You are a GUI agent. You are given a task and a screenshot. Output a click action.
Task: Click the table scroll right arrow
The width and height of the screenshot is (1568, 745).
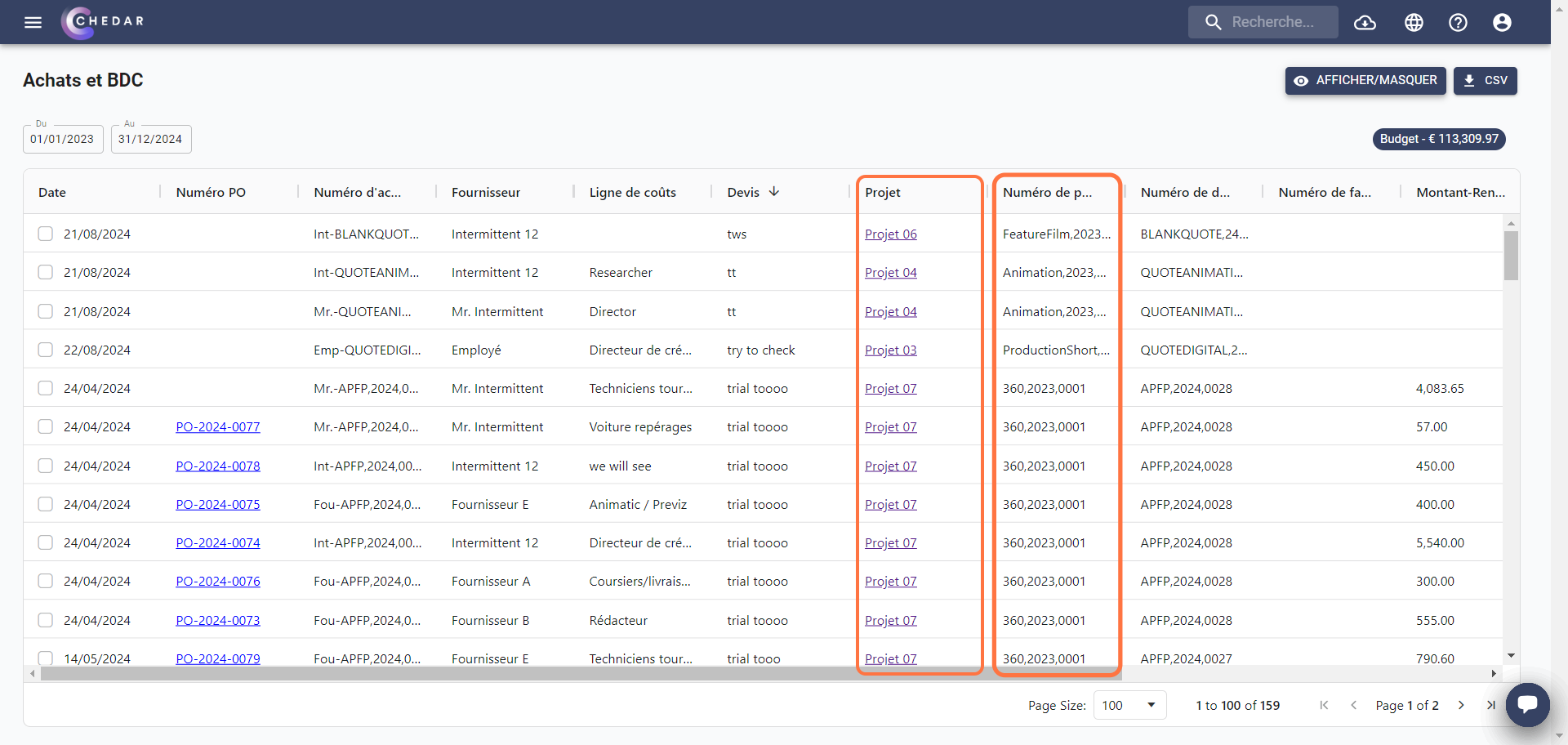[x=1494, y=674]
